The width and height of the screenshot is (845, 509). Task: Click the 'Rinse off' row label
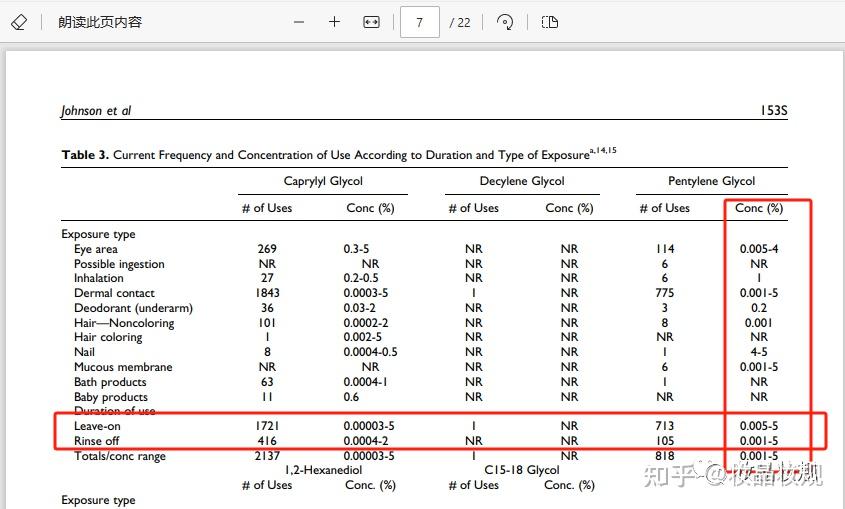coord(96,441)
